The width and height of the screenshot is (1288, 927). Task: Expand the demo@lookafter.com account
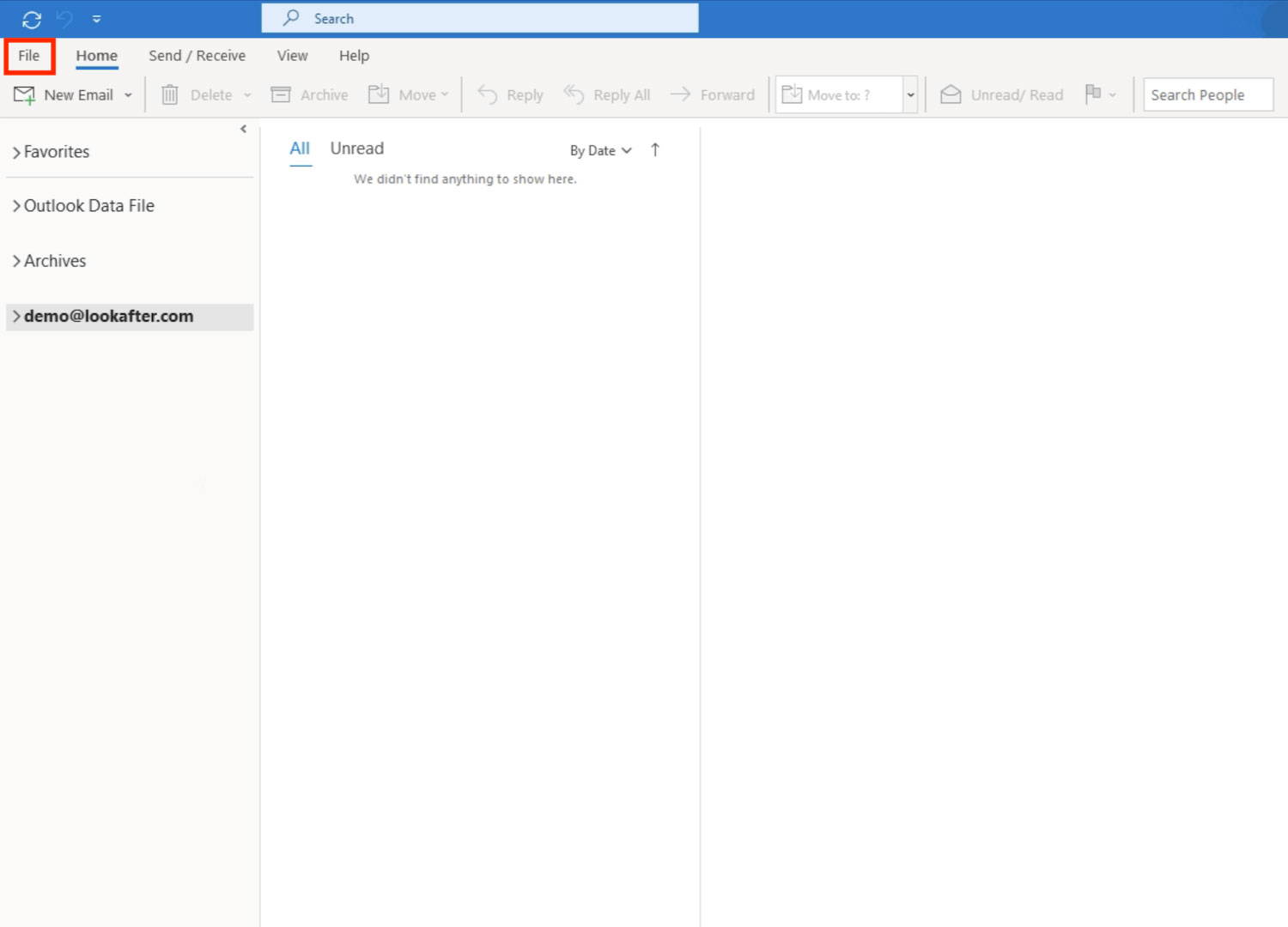pos(16,317)
